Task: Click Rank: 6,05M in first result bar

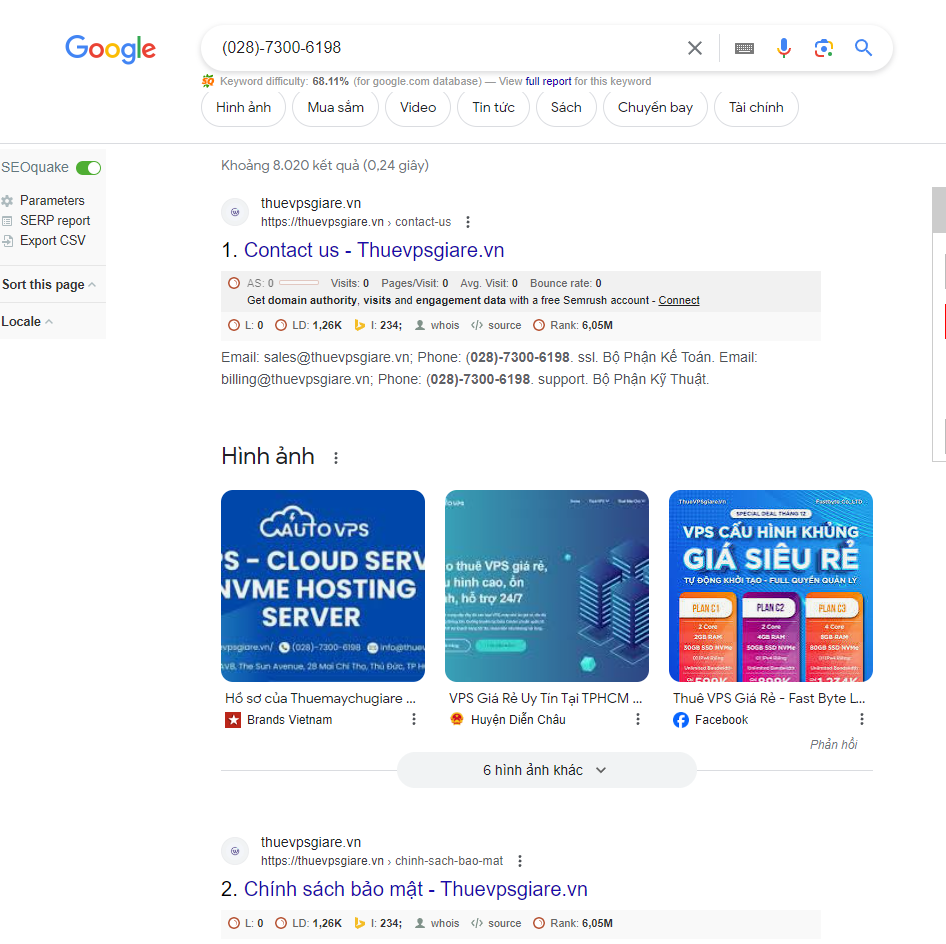Action: (x=573, y=325)
